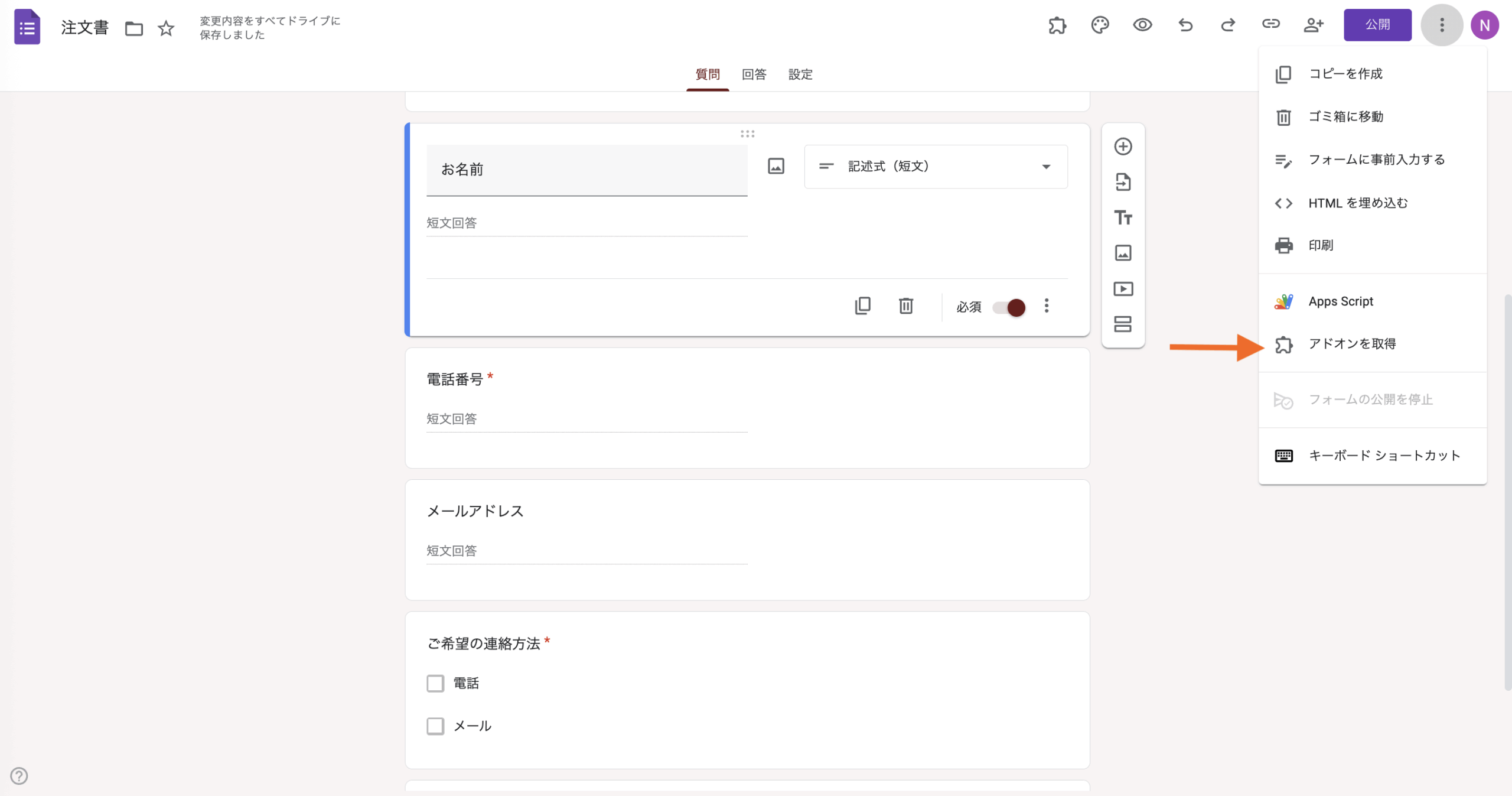Toggle the 必須 required switch
Viewport: 1512px width, 796px height.
(x=1009, y=307)
